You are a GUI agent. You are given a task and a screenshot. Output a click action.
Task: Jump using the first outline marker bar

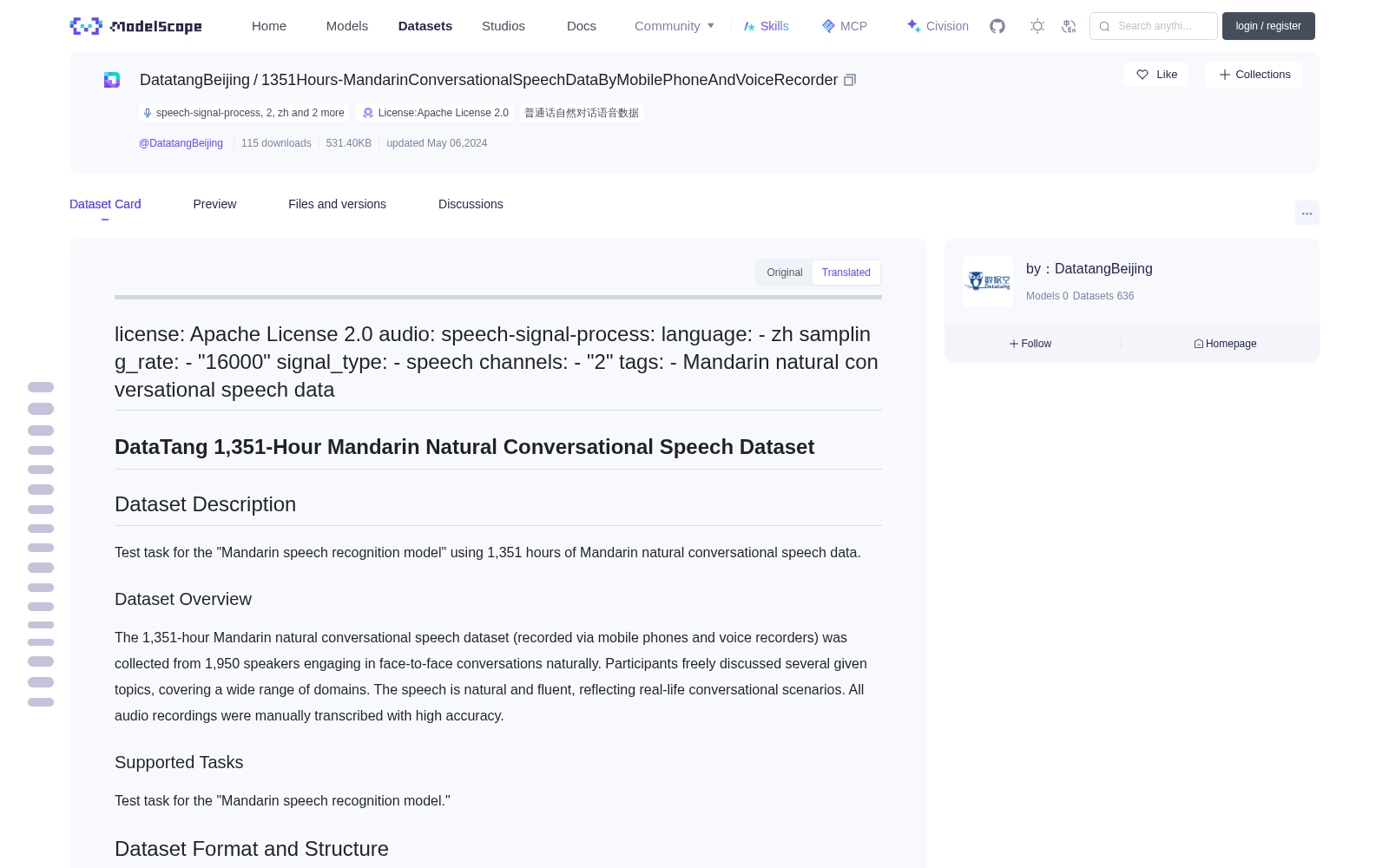tap(41, 387)
